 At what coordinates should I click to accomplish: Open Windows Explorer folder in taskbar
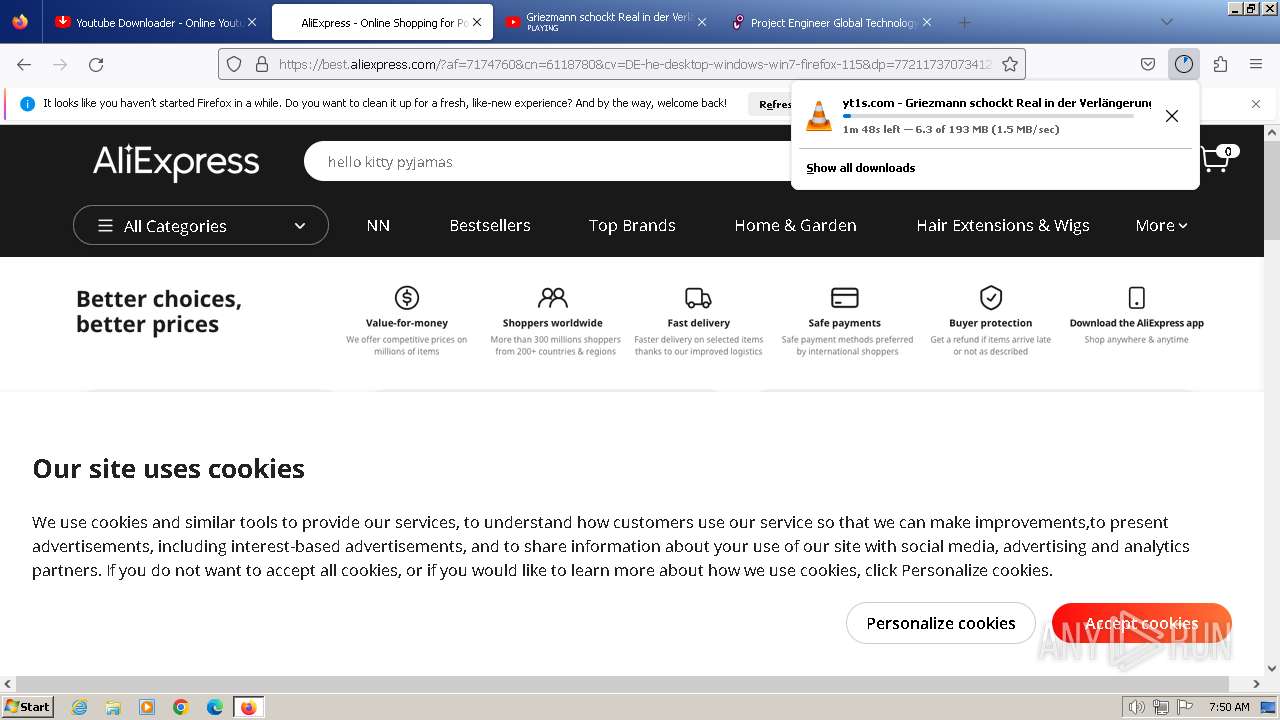[x=113, y=707]
